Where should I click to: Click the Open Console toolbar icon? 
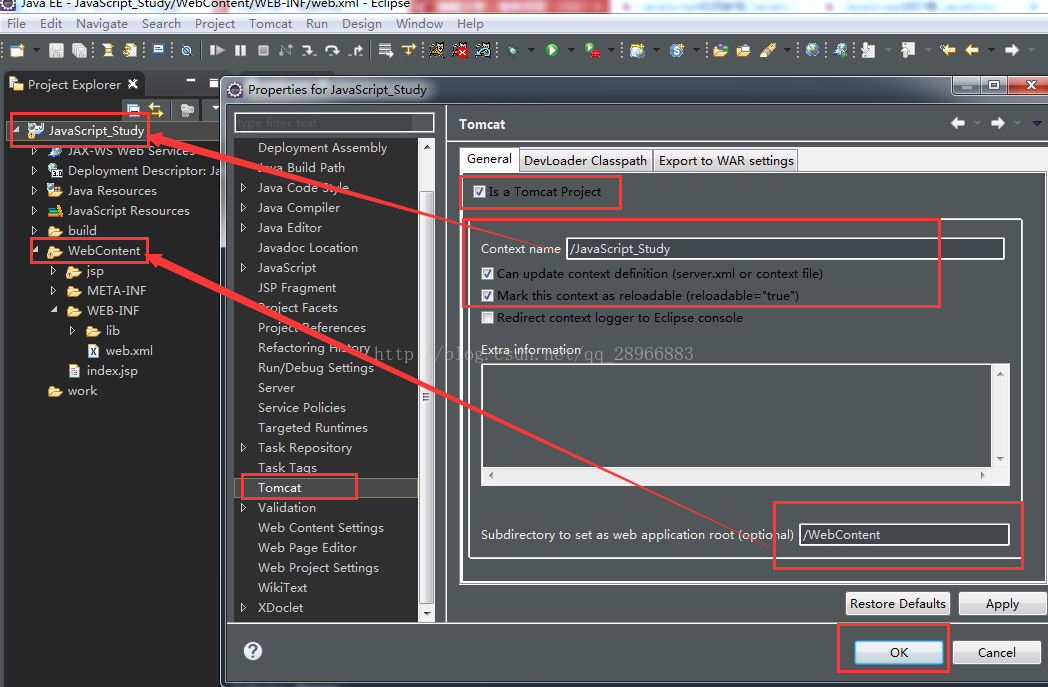tap(159, 50)
